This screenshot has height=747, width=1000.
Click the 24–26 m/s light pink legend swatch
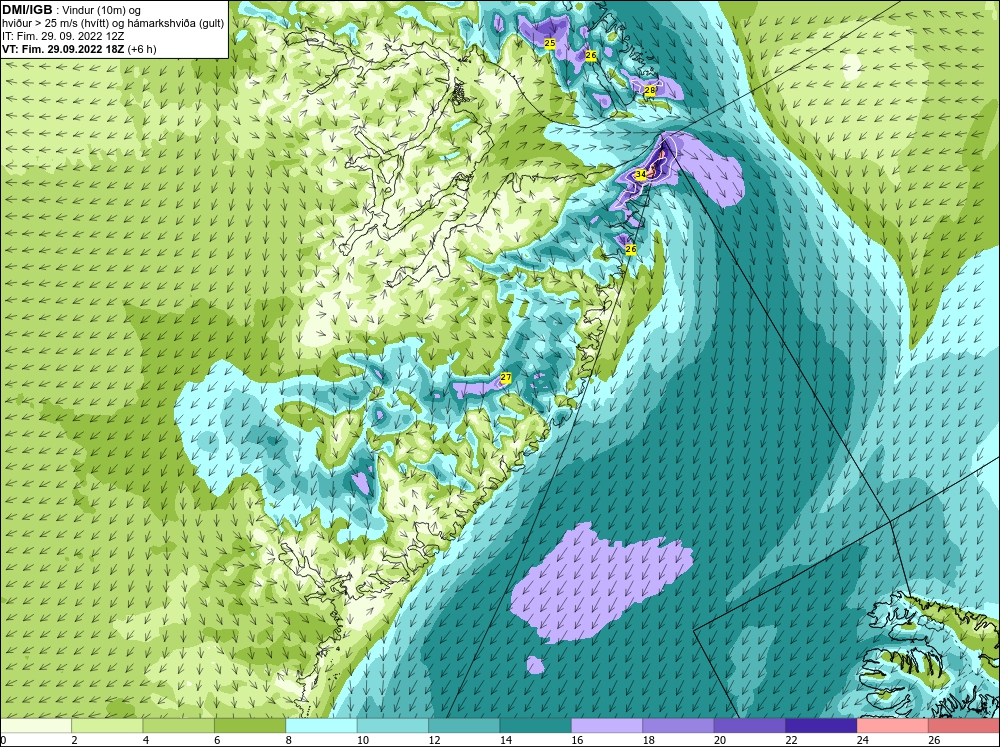(x=893, y=726)
